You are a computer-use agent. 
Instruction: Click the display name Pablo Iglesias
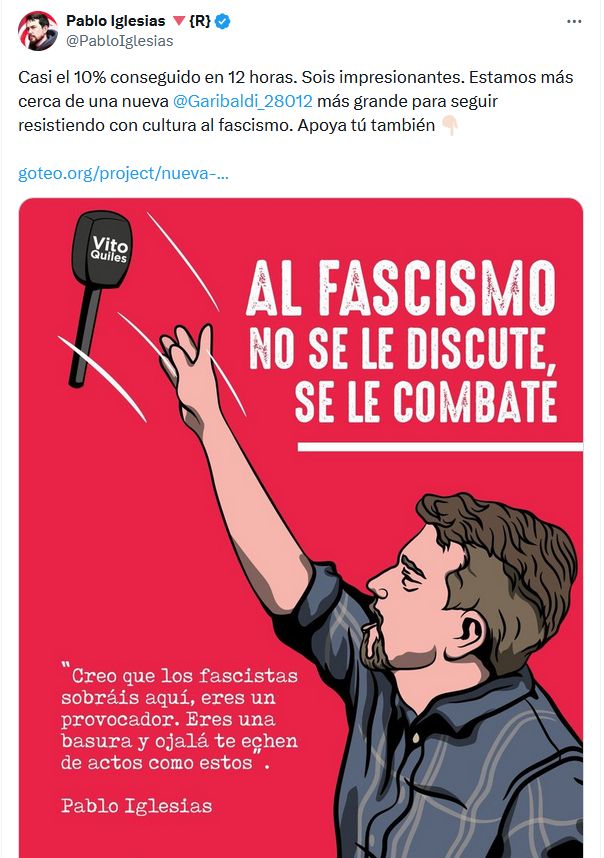115,21
